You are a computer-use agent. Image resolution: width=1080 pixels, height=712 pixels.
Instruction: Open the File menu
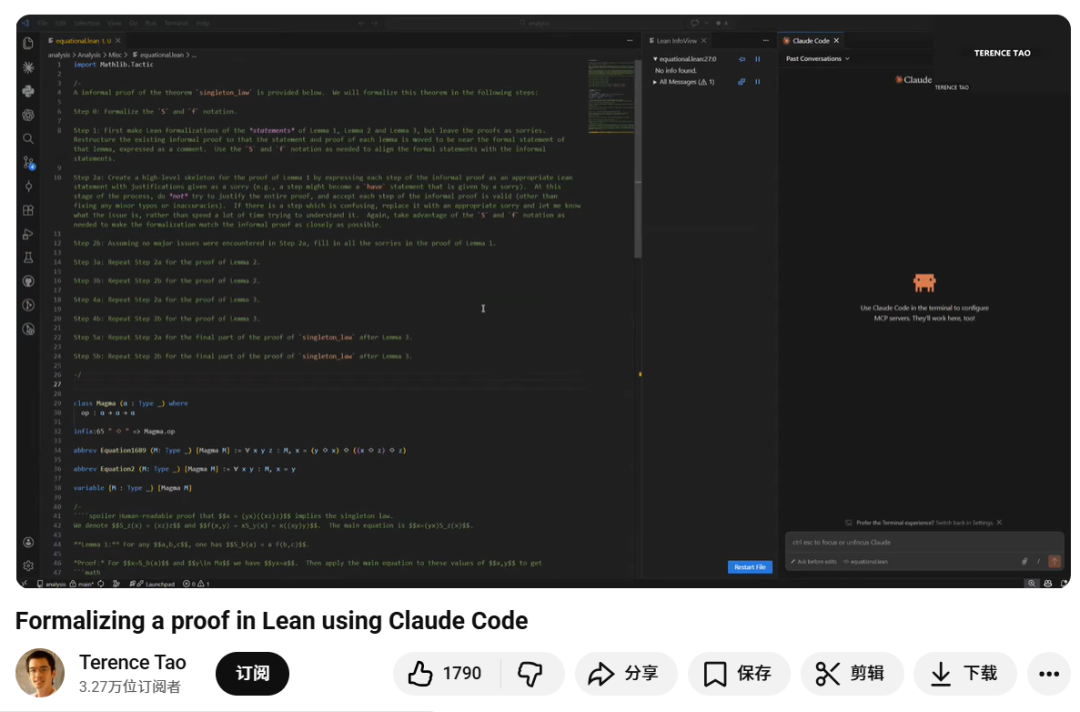(x=43, y=23)
